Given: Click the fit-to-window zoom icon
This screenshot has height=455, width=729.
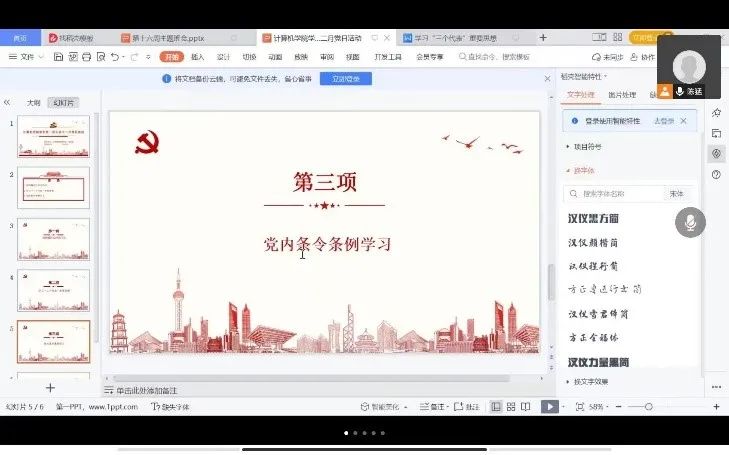Looking at the screenshot, I should click(x=578, y=407).
